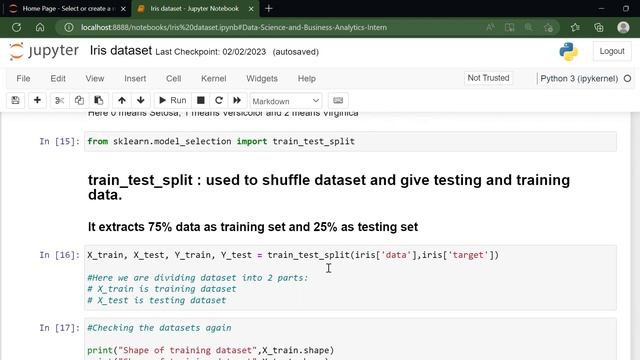Open browser collections icon
This screenshot has width=640, height=360.
599,27
